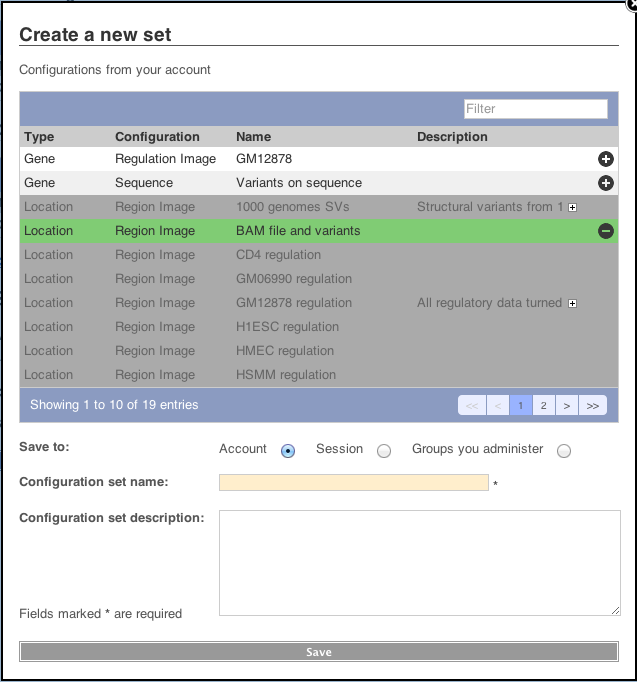Remove BAM file and variants from set
637x682 pixels.
tap(605, 231)
